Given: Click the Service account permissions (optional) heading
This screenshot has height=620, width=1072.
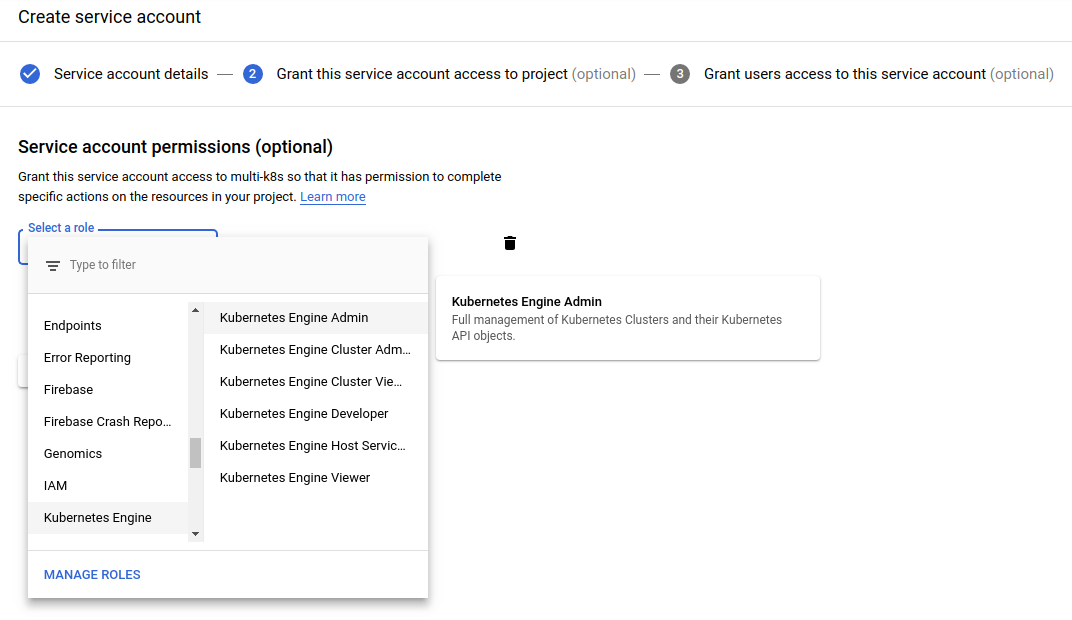Looking at the screenshot, I should click(x=175, y=147).
